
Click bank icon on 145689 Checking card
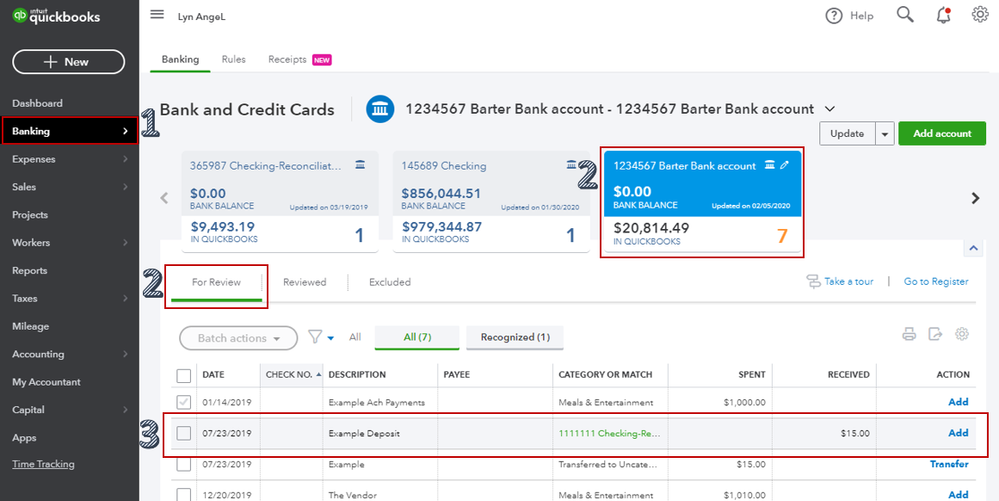click(x=571, y=165)
